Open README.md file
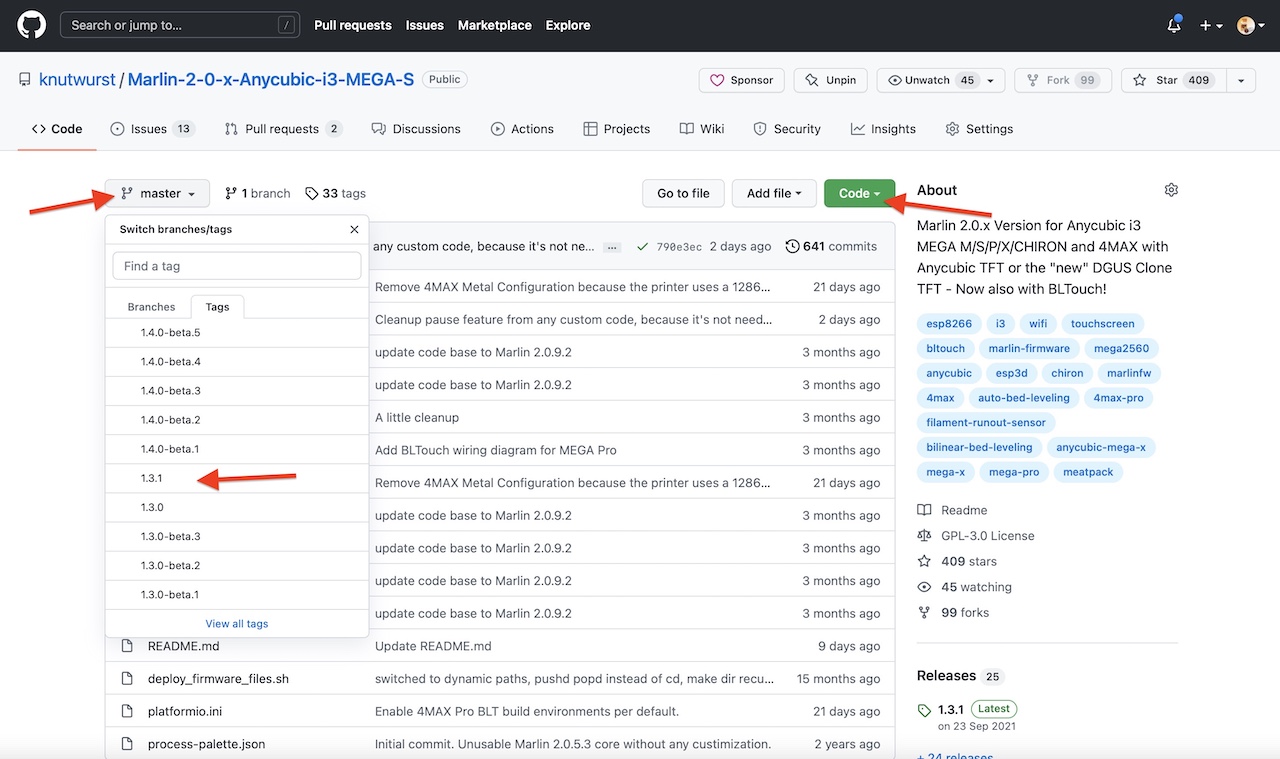Image resolution: width=1280 pixels, height=759 pixels. pos(184,646)
